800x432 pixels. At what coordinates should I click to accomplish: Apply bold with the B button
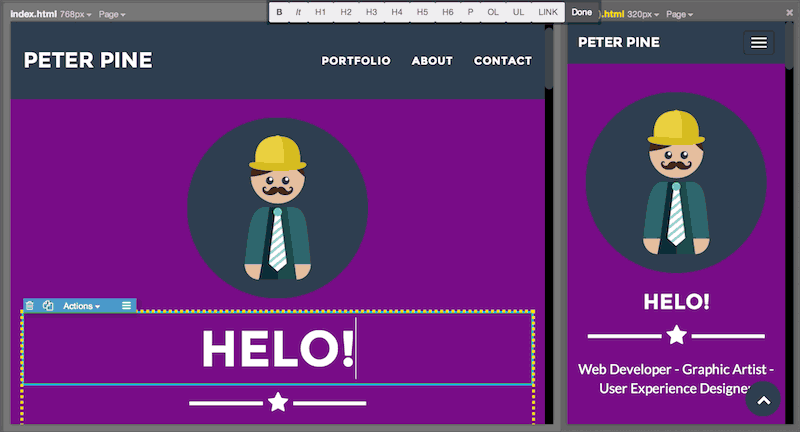[279, 12]
